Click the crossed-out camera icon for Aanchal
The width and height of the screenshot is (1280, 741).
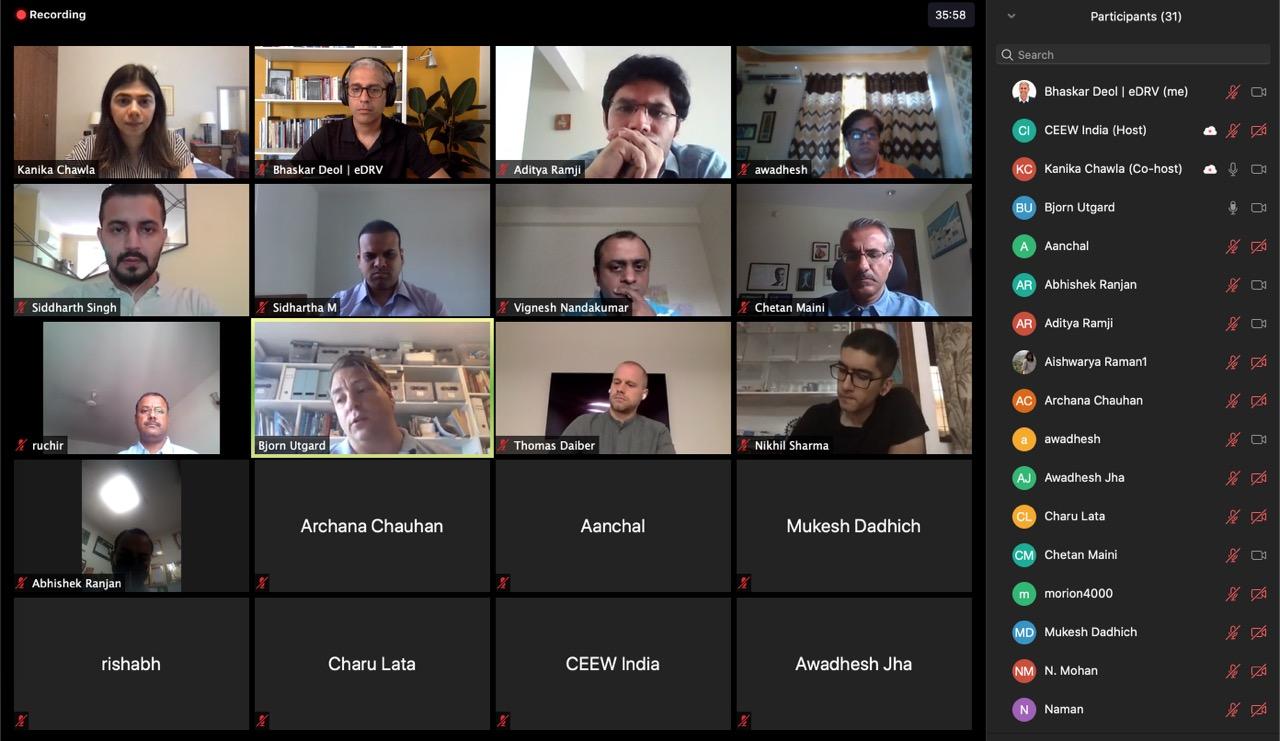click(x=1259, y=246)
